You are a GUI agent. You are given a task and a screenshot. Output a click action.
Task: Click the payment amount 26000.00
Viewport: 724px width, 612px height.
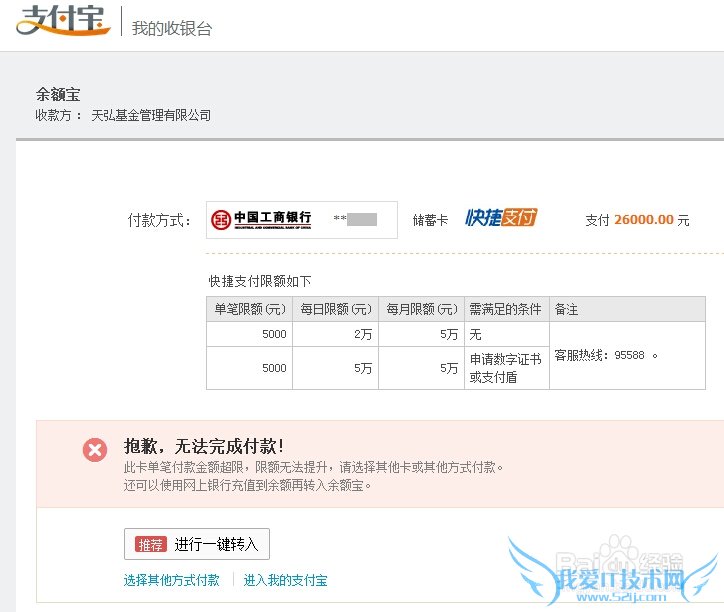click(x=644, y=219)
